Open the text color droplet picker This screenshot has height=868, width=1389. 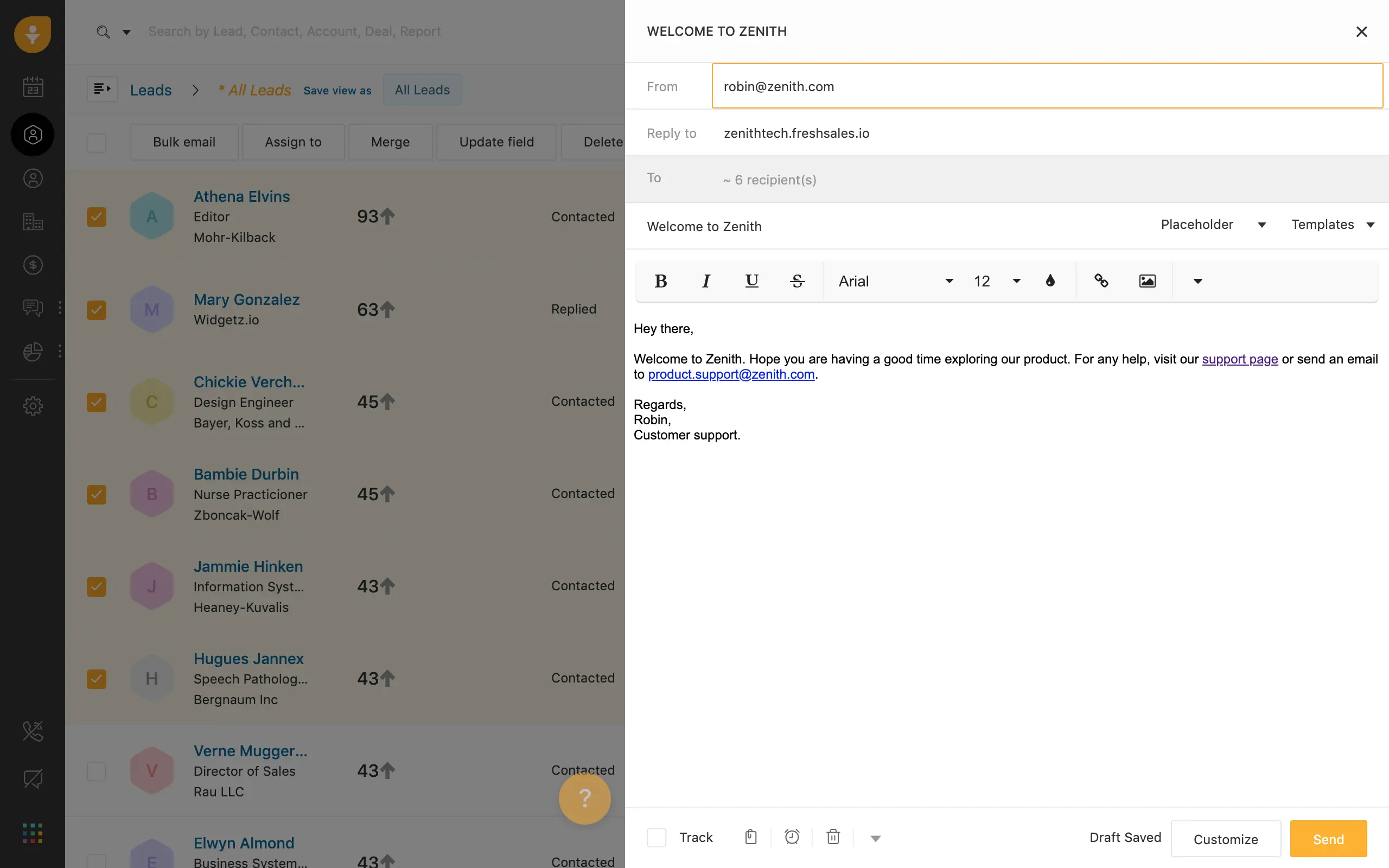[x=1050, y=280]
